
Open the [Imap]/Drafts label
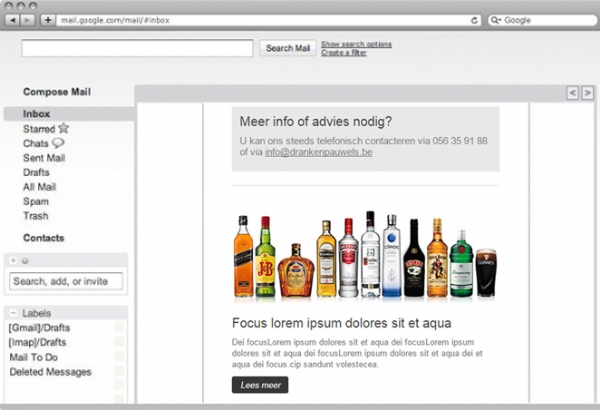pyautogui.click(x=38, y=342)
